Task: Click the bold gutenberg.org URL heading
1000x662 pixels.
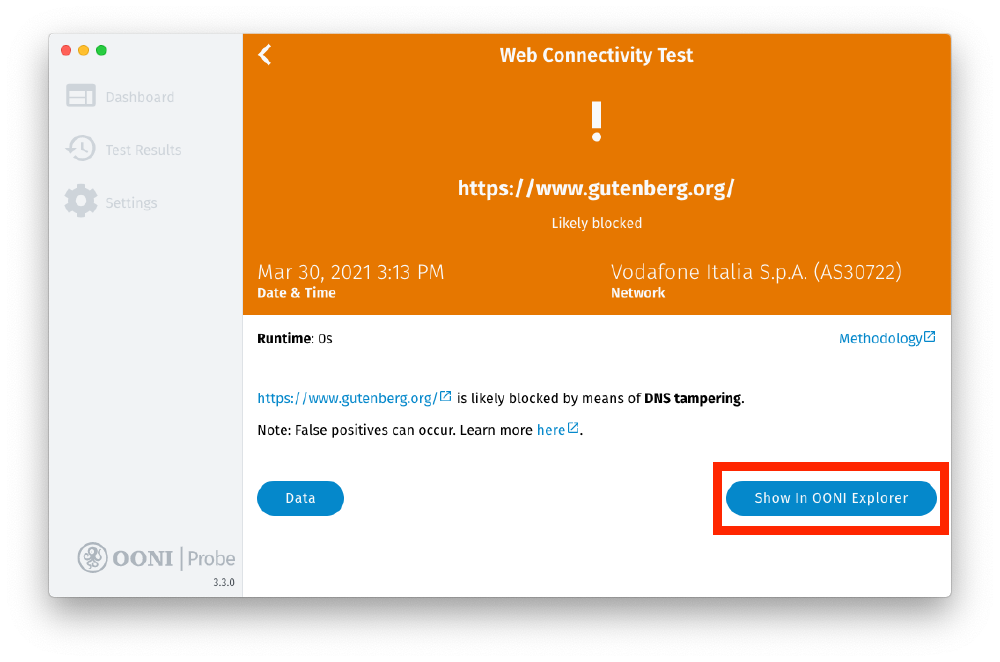Action: coord(596,188)
